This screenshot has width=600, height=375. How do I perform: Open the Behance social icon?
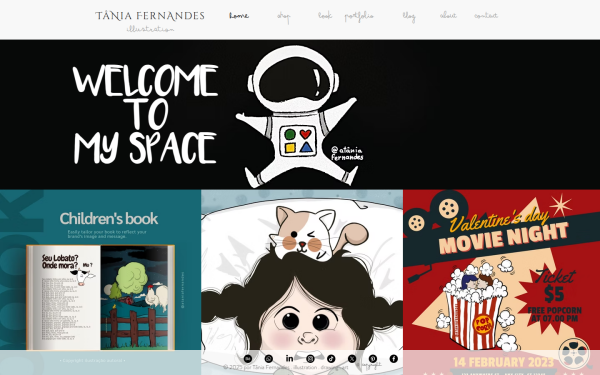click(248, 359)
